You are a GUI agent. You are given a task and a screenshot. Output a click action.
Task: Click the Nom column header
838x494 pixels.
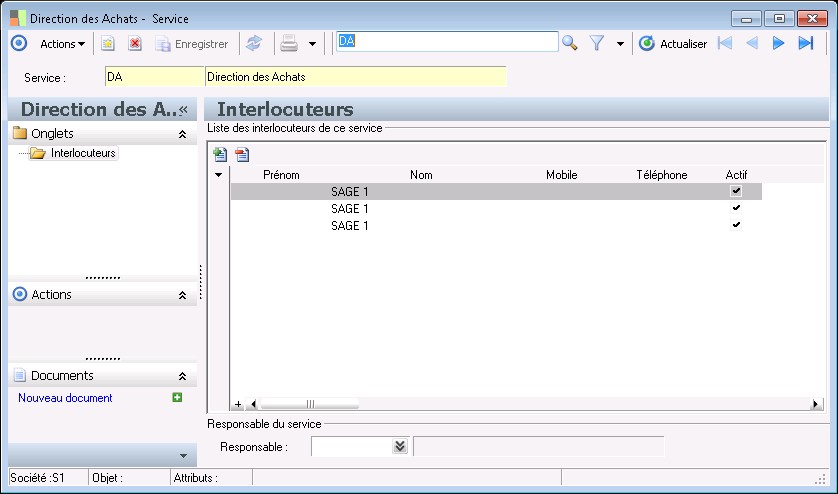[421, 175]
